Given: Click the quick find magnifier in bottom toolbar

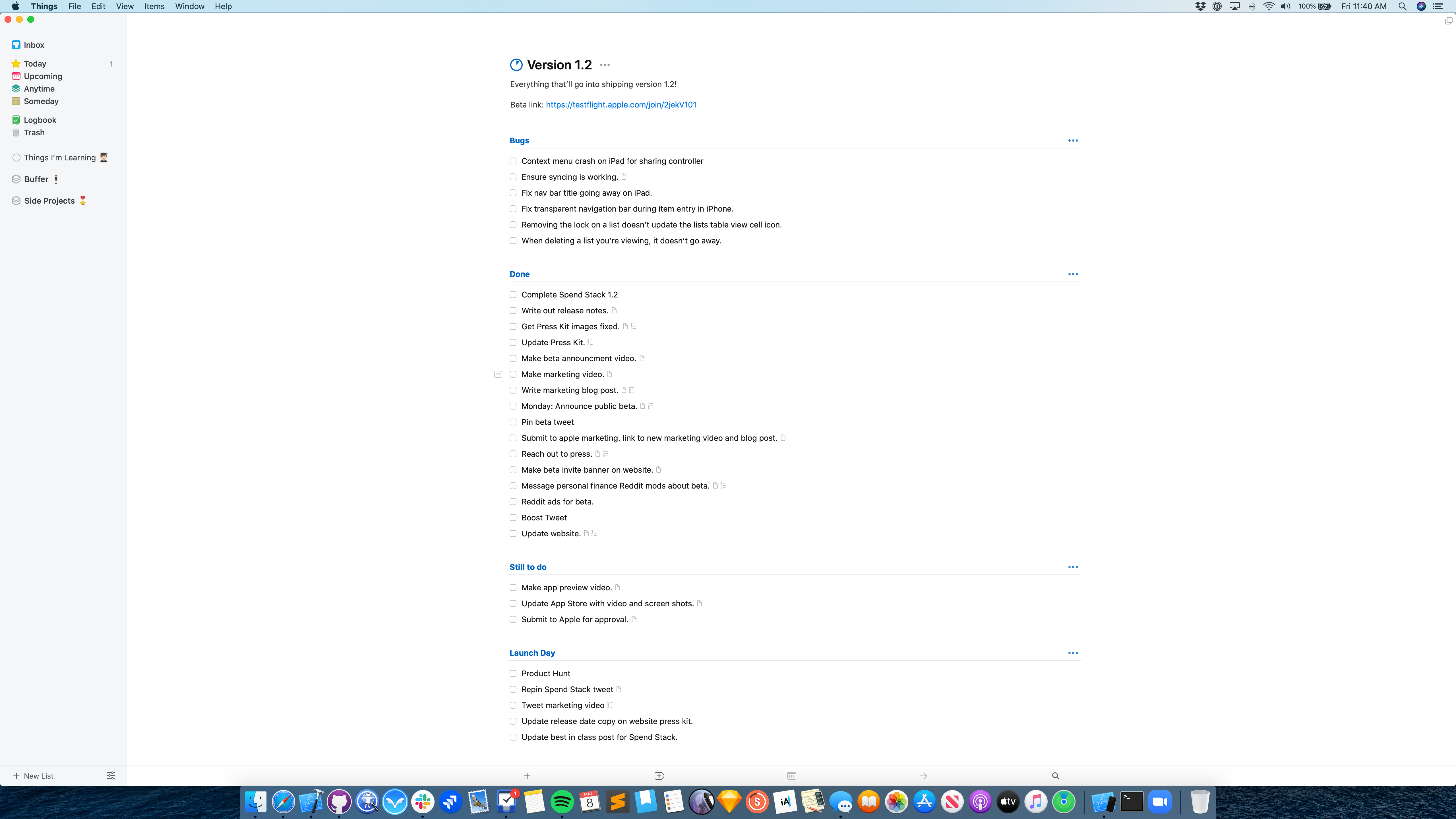Looking at the screenshot, I should (1055, 775).
